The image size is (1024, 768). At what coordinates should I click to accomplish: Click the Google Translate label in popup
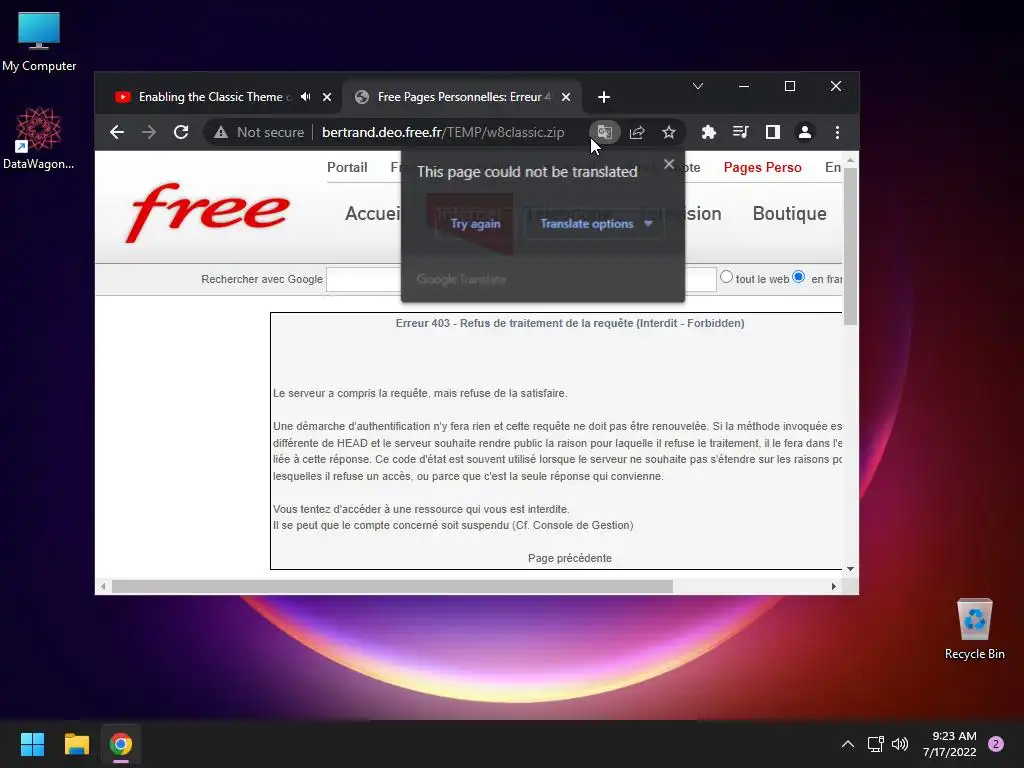pos(461,280)
